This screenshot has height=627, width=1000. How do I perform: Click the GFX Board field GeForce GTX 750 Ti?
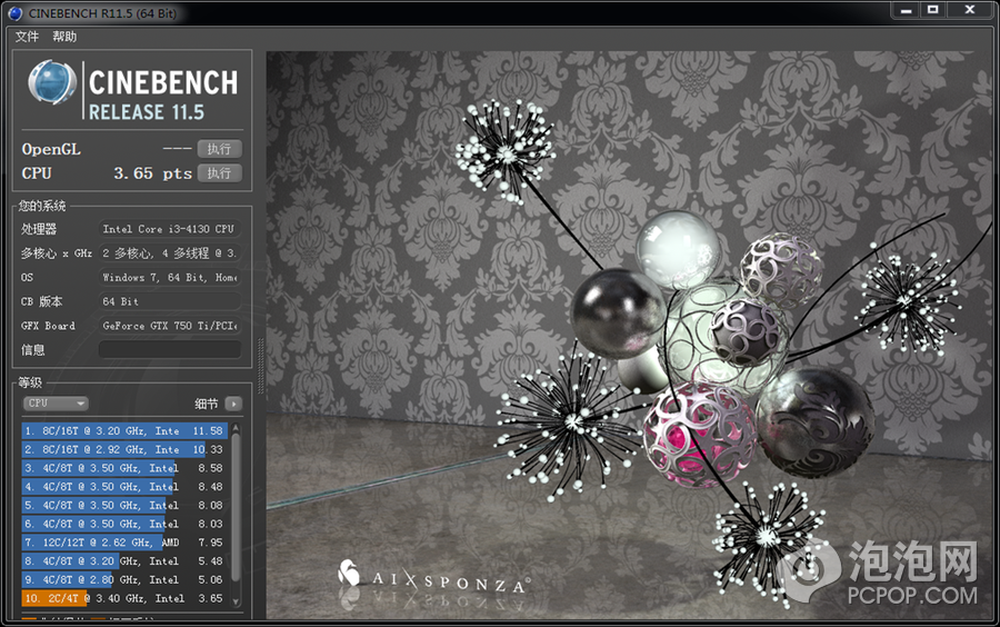[170, 325]
